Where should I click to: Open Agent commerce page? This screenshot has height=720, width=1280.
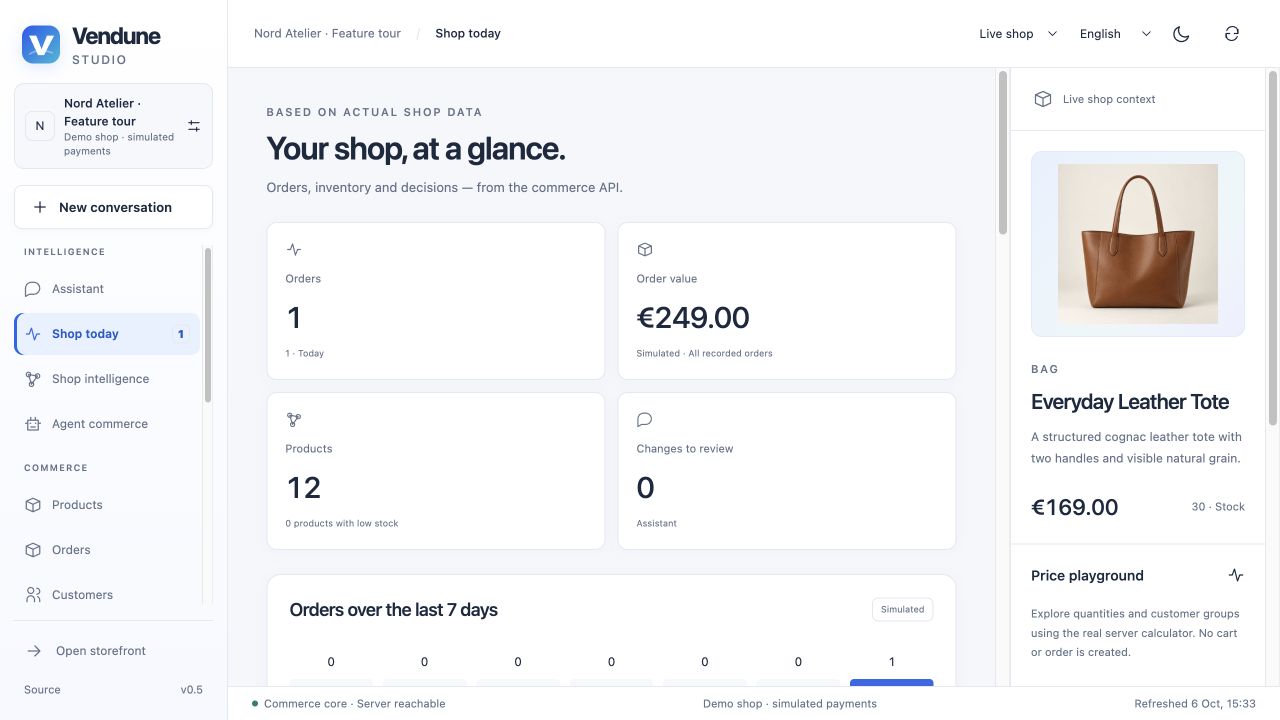[107, 424]
